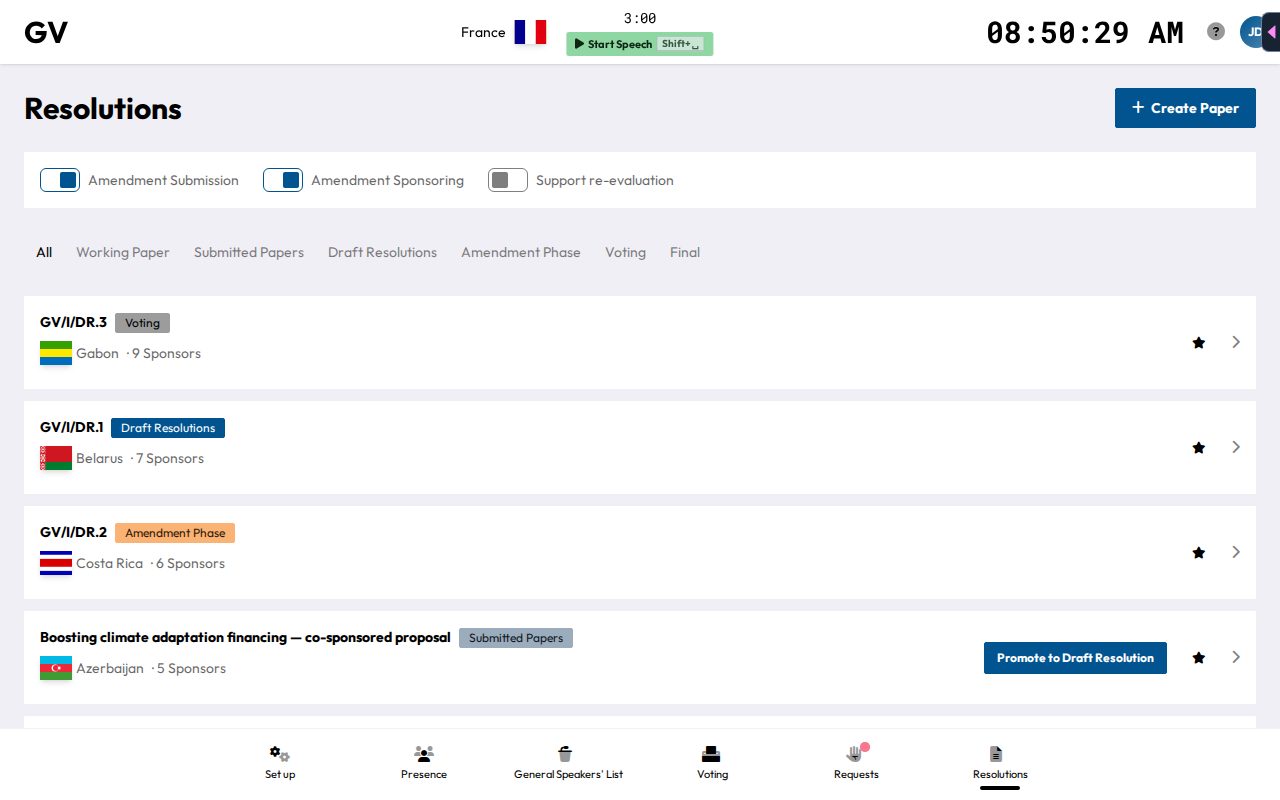Expand GV/I/DR.1 row chevron

(x=1236, y=447)
